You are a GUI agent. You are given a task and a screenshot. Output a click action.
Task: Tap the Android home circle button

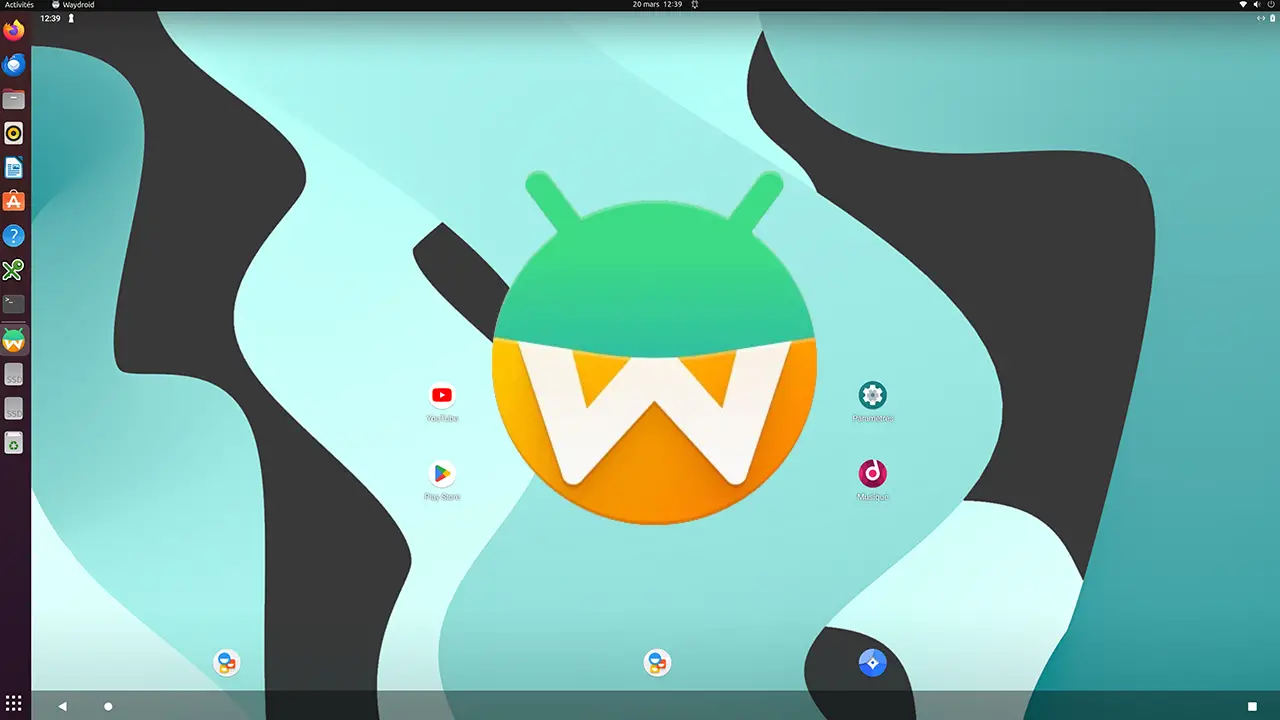coord(108,706)
